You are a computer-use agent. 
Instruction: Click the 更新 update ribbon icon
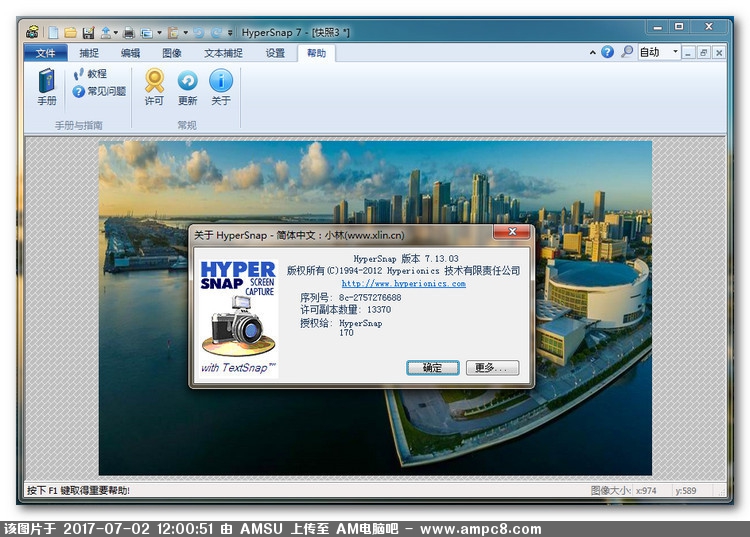tap(188, 87)
